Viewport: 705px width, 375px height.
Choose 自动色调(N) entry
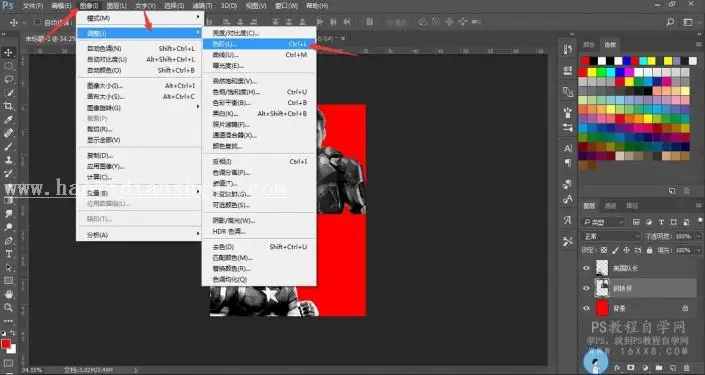pos(139,48)
